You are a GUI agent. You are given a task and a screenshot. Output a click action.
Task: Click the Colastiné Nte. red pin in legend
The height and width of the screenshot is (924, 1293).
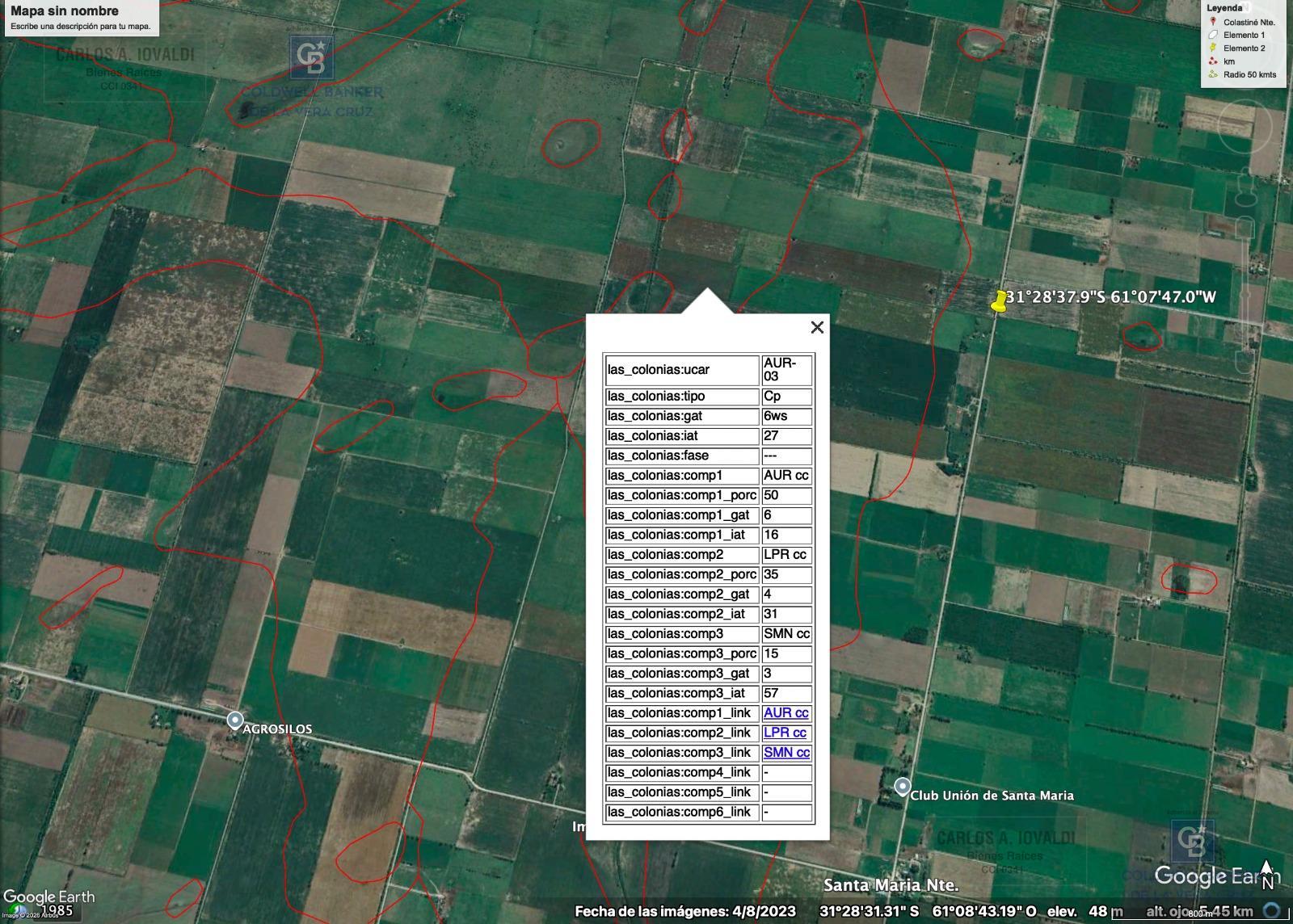(x=1213, y=22)
